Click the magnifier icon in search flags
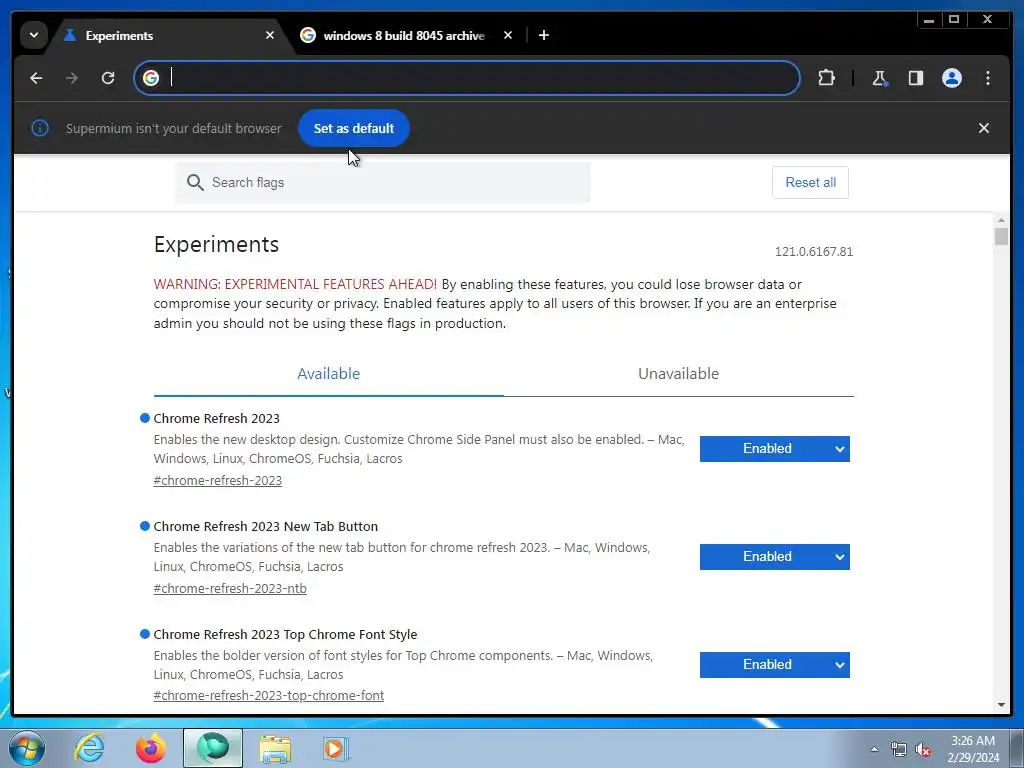The width and height of the screenshot is (1024, 768). coord(195,182)
